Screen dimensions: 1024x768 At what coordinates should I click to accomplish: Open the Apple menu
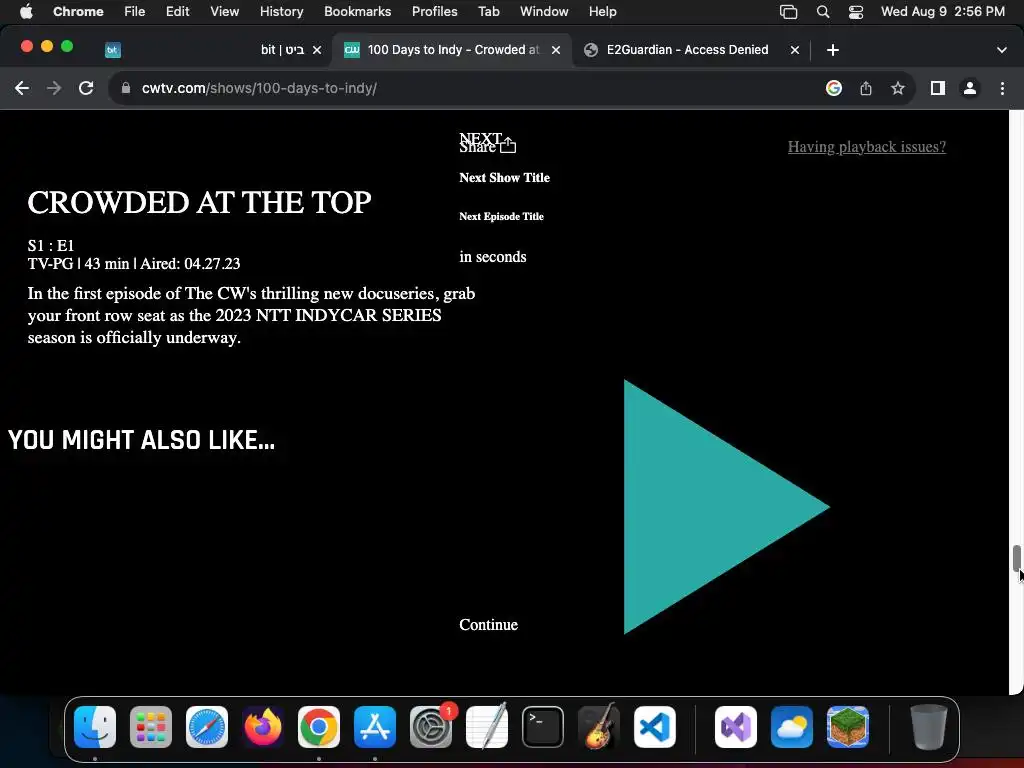[26, 12]
